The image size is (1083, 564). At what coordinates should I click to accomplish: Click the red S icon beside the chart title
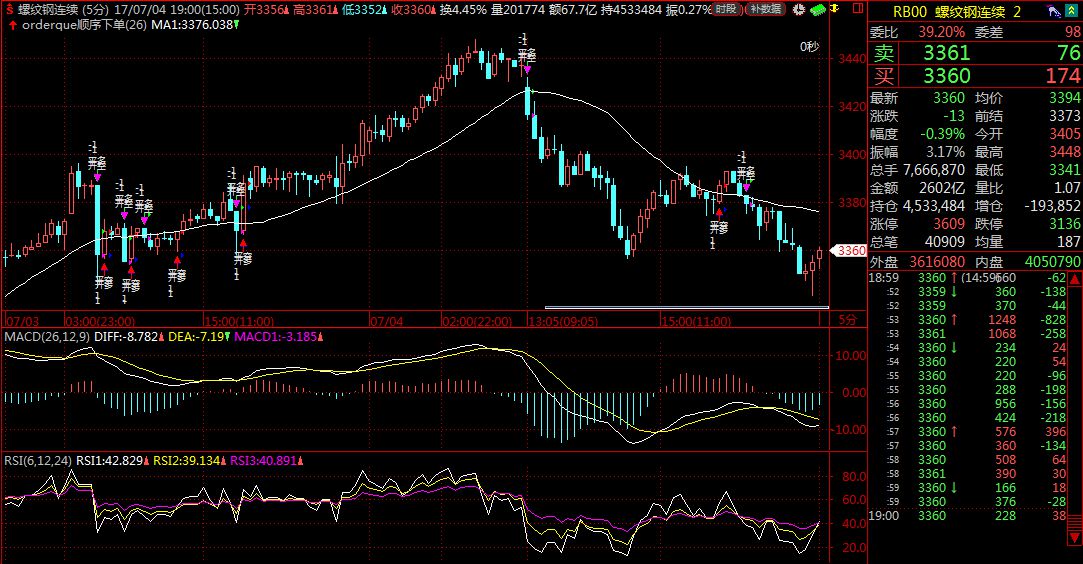[9, 10]
